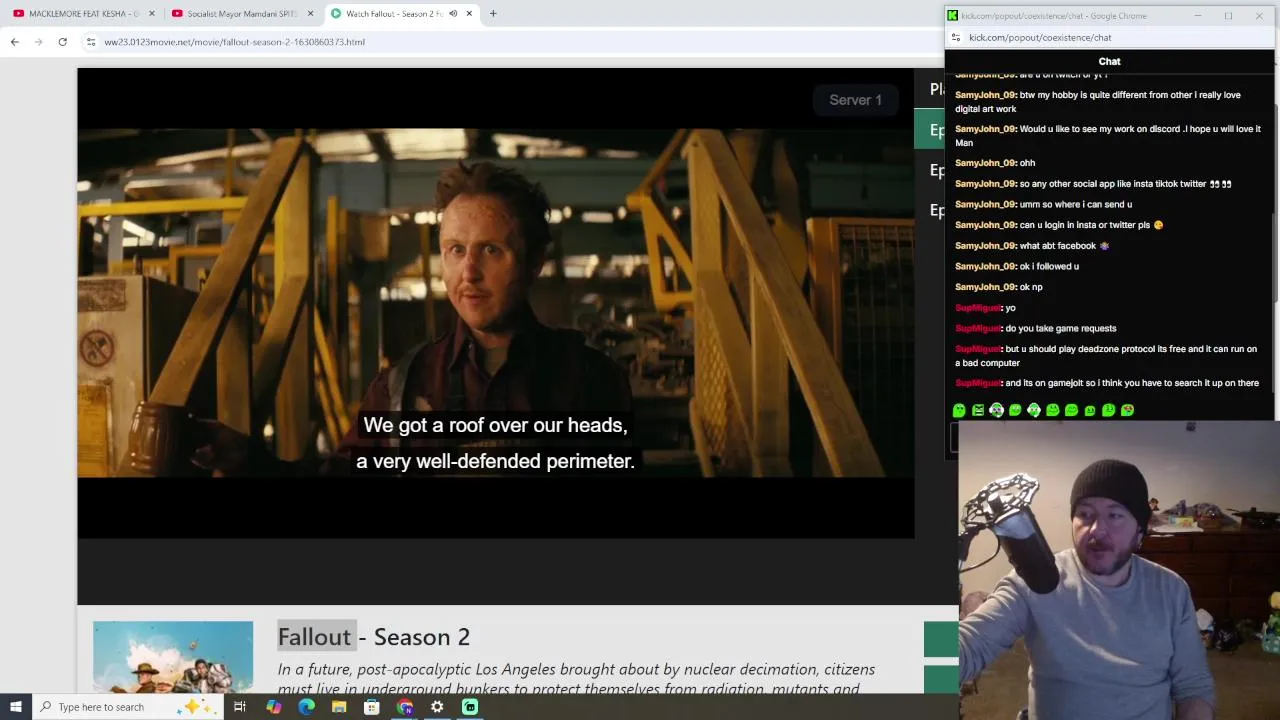Insert the square angry-face Kick emote
Viewport: 1280px width, 720px height.
tap(978, 410)
